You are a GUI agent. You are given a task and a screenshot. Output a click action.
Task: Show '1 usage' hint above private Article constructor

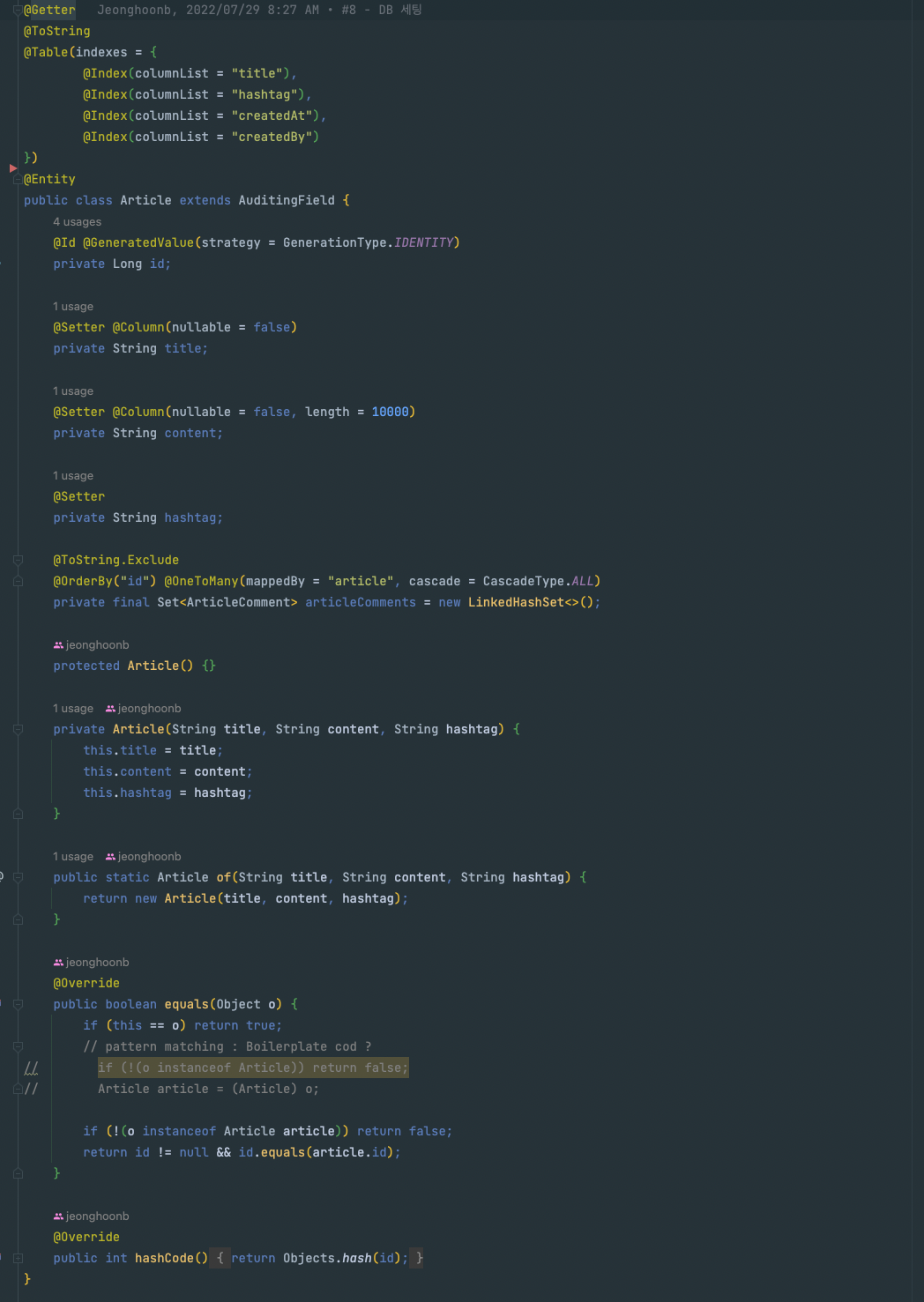(73, 709)
